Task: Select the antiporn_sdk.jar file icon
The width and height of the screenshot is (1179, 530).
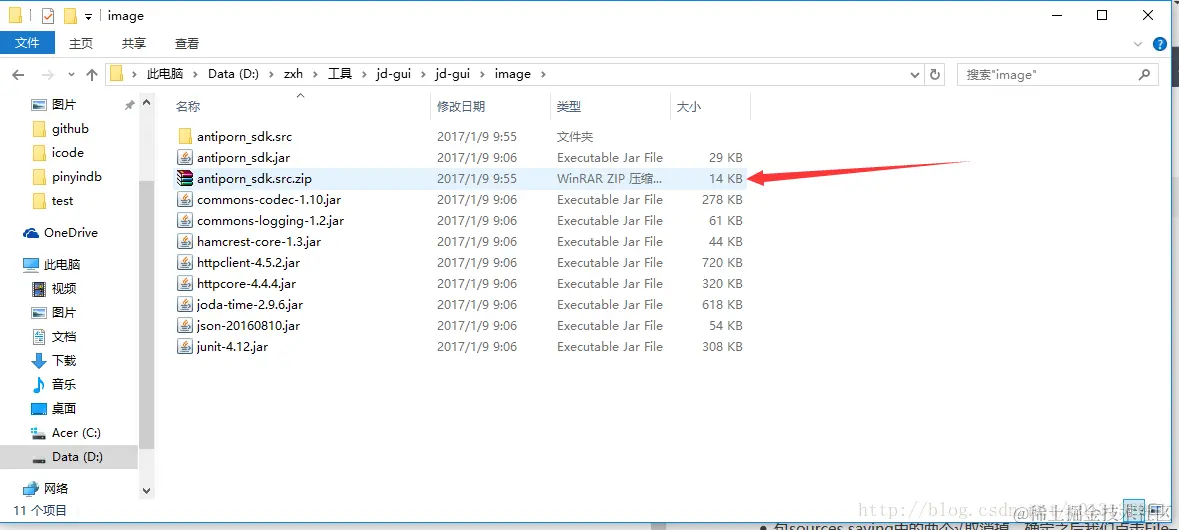Action: point(185,158)
